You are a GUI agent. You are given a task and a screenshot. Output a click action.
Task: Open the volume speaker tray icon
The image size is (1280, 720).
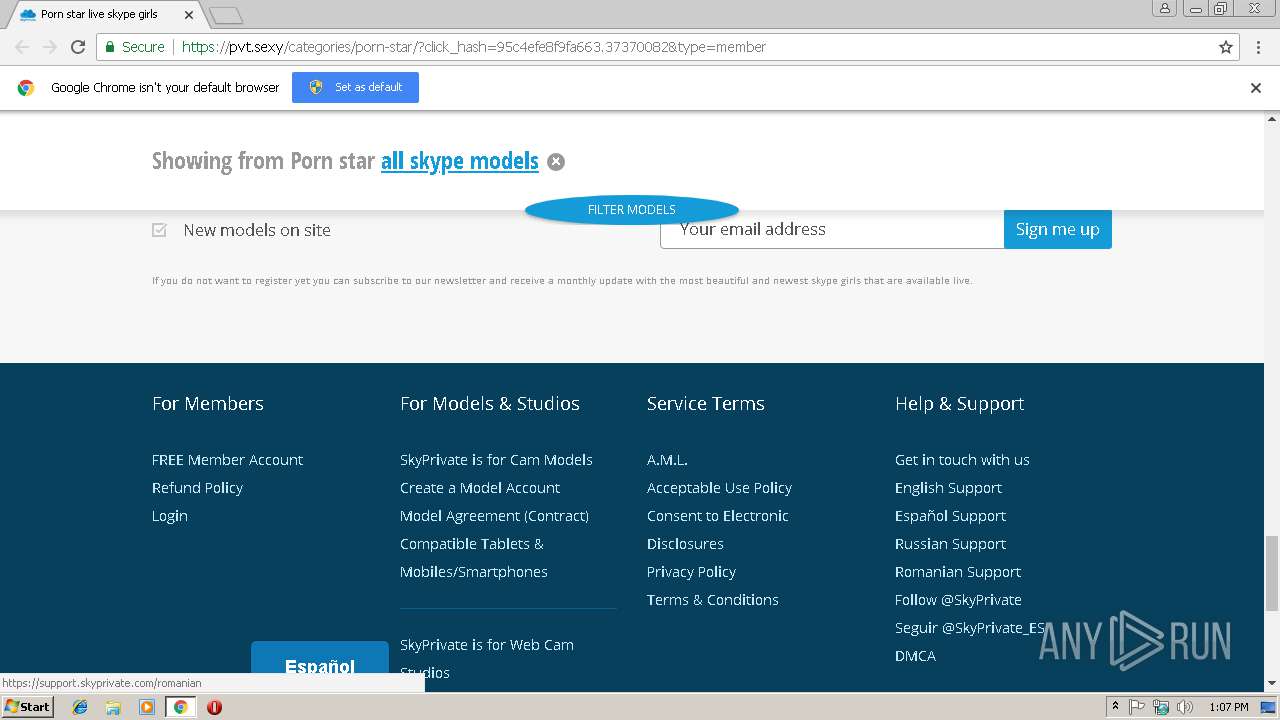(1185, 707)
